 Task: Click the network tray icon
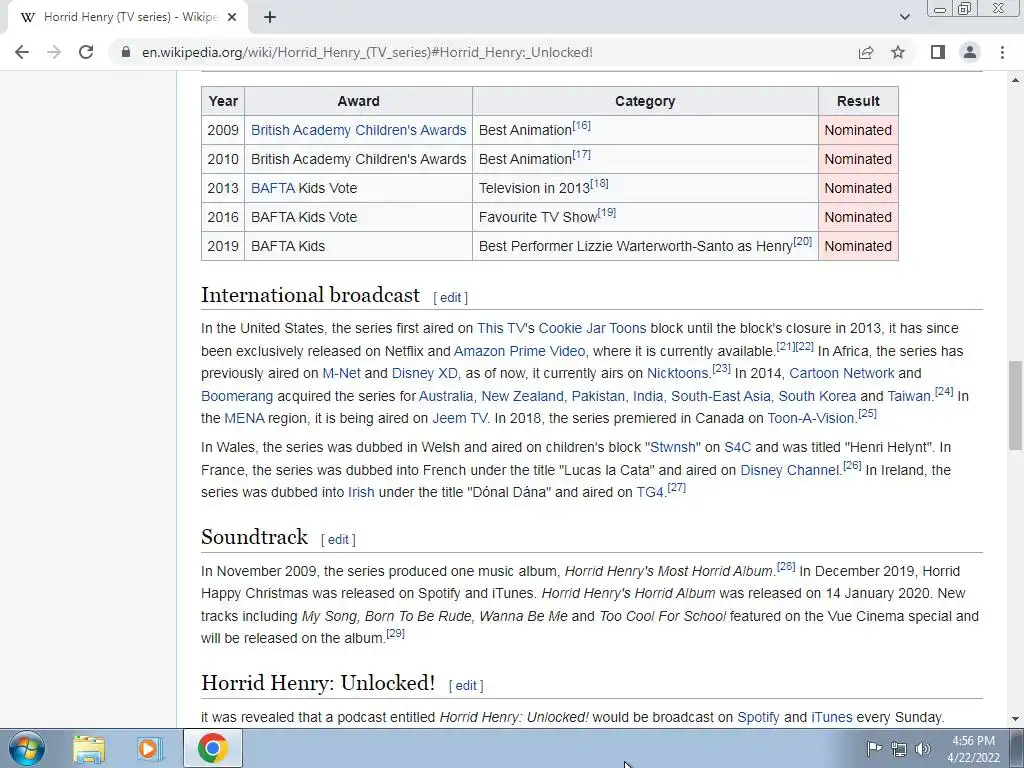[x=899, y=749]
